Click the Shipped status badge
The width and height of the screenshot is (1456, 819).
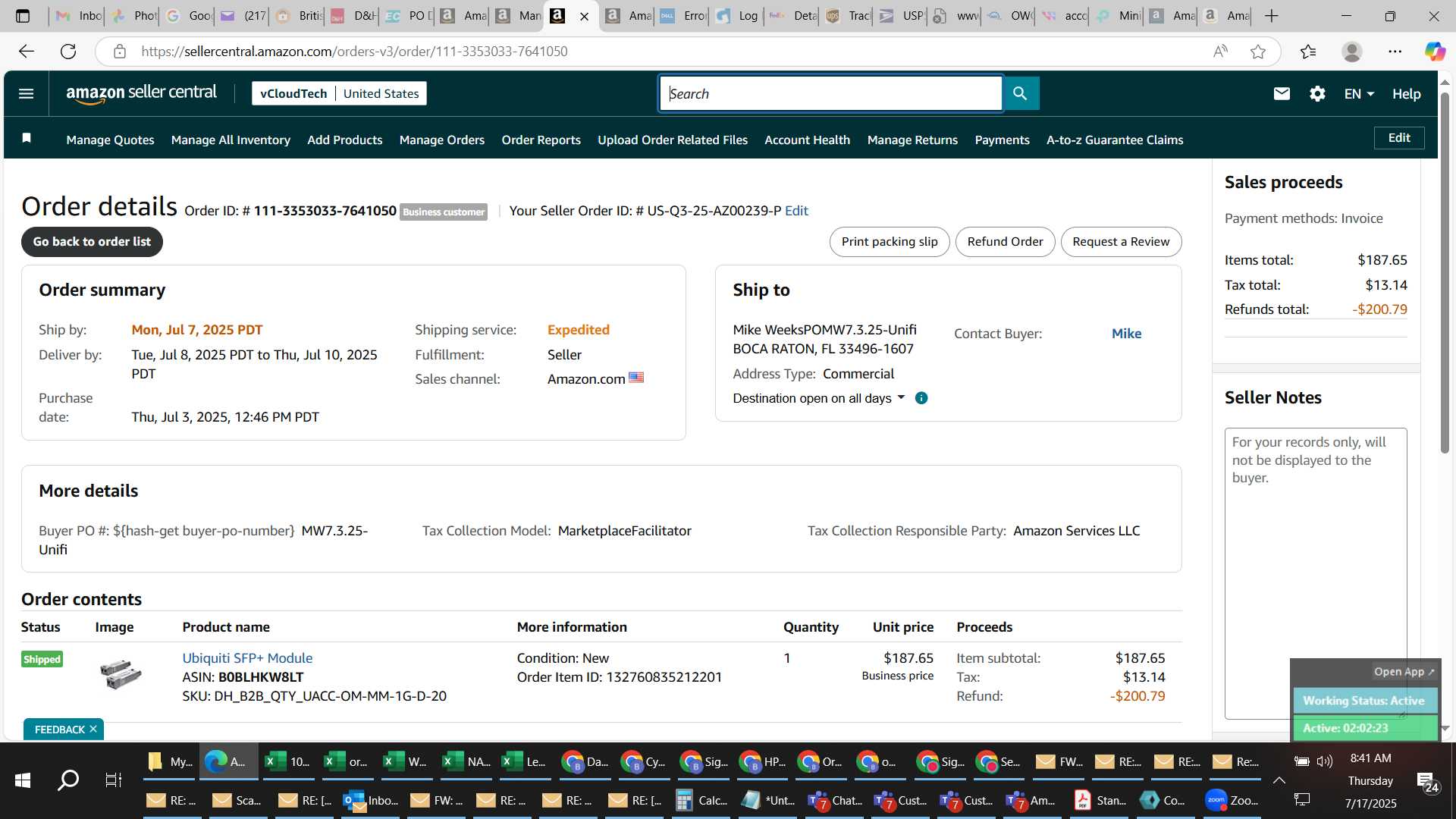point(42,659)
